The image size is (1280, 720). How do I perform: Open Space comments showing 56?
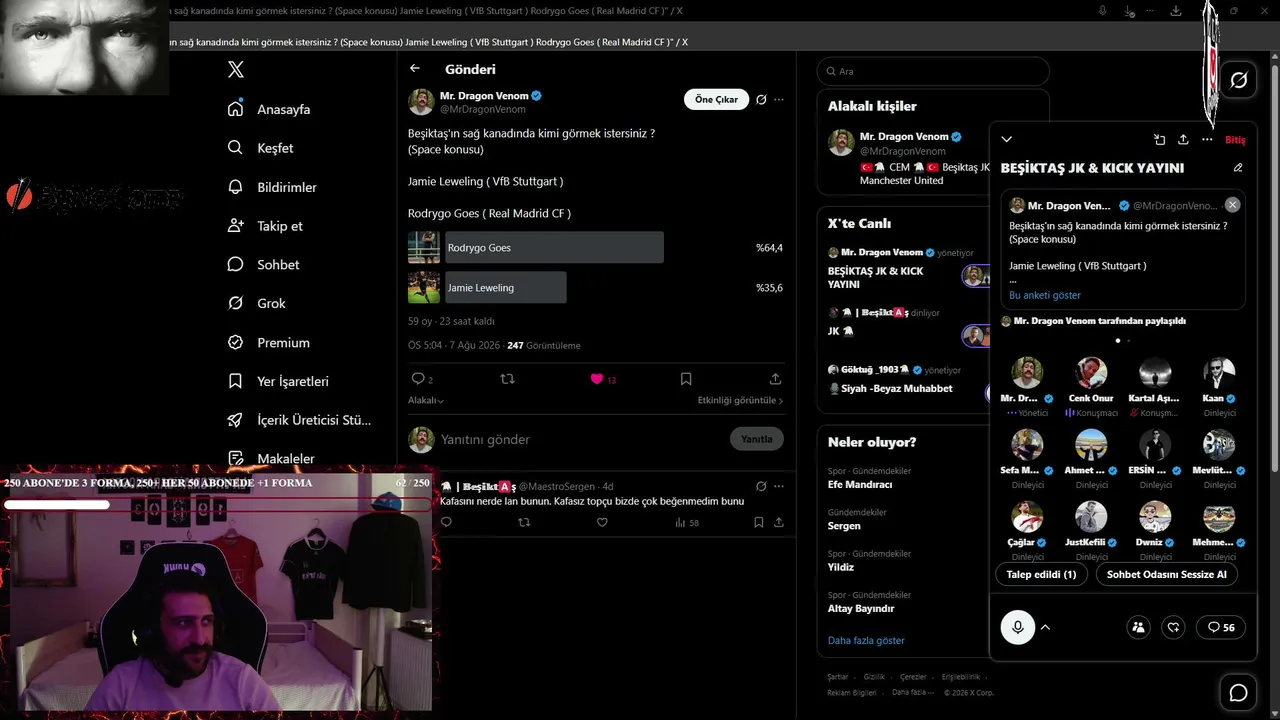click(x=1221, y=627)
